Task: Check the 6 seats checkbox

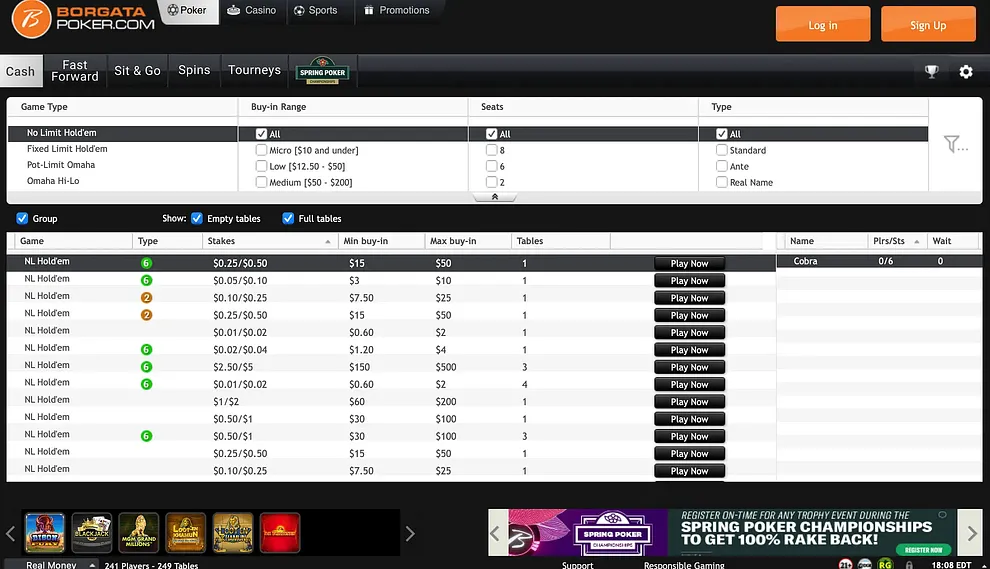Action: coord(491,166)
